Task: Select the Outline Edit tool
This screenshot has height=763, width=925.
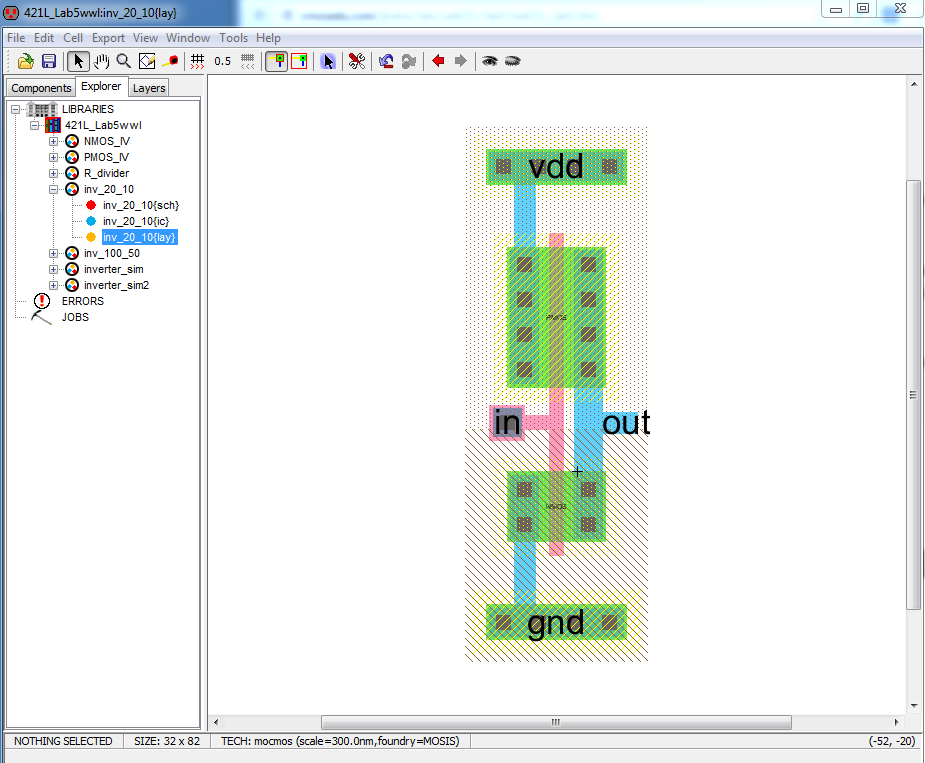Action: [147, 61]
